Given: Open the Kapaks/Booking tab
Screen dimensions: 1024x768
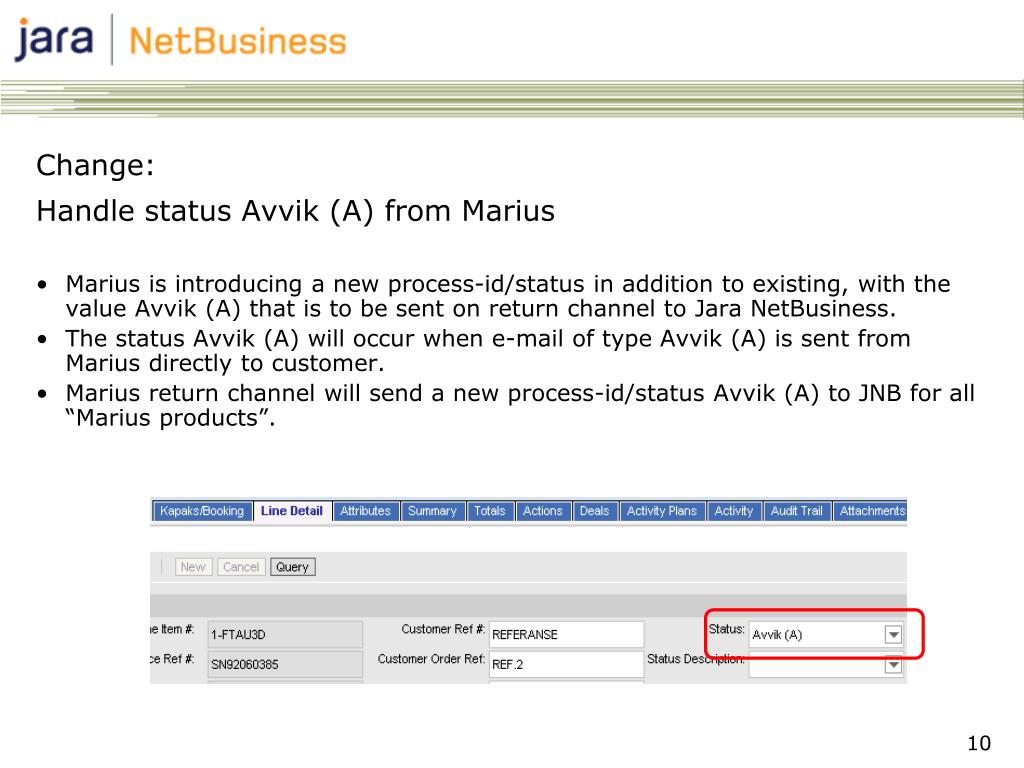Looking at the screenshot, I should (x=202, y=511).
